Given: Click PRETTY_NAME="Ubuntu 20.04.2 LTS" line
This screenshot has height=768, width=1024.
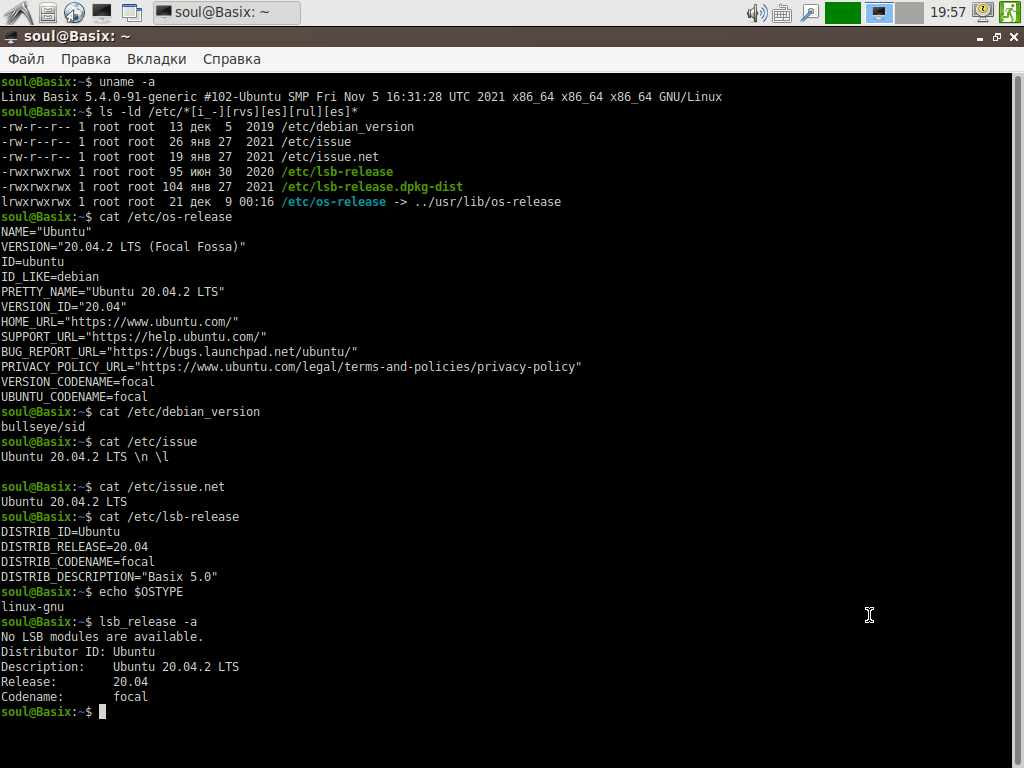Looking at the screenshot, I should tap(112, 292).
